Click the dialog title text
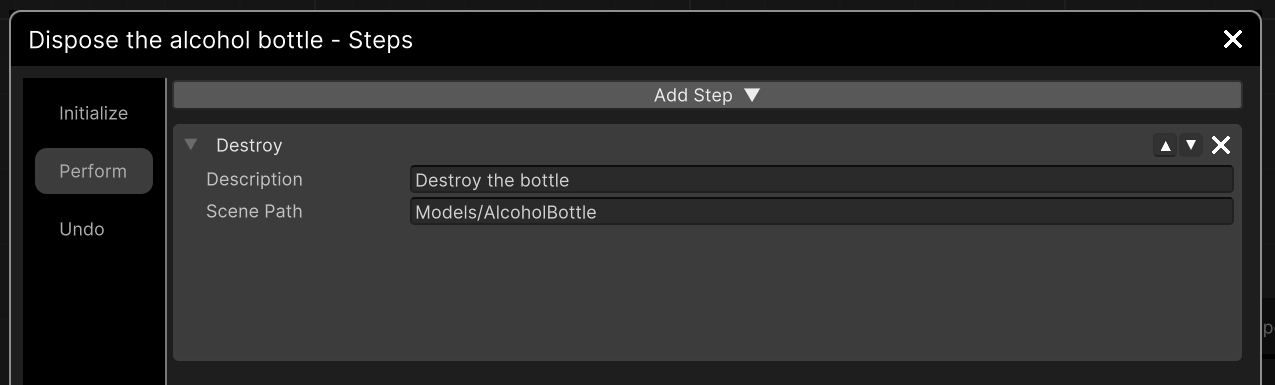This screenshot has width=1275, height=385. [220, 40]
